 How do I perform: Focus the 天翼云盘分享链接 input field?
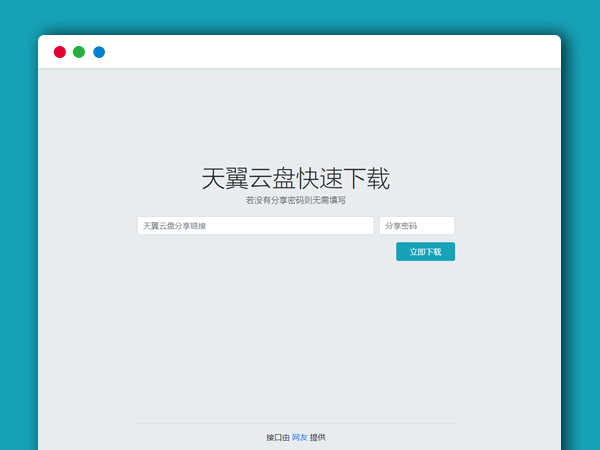point(255,226)
